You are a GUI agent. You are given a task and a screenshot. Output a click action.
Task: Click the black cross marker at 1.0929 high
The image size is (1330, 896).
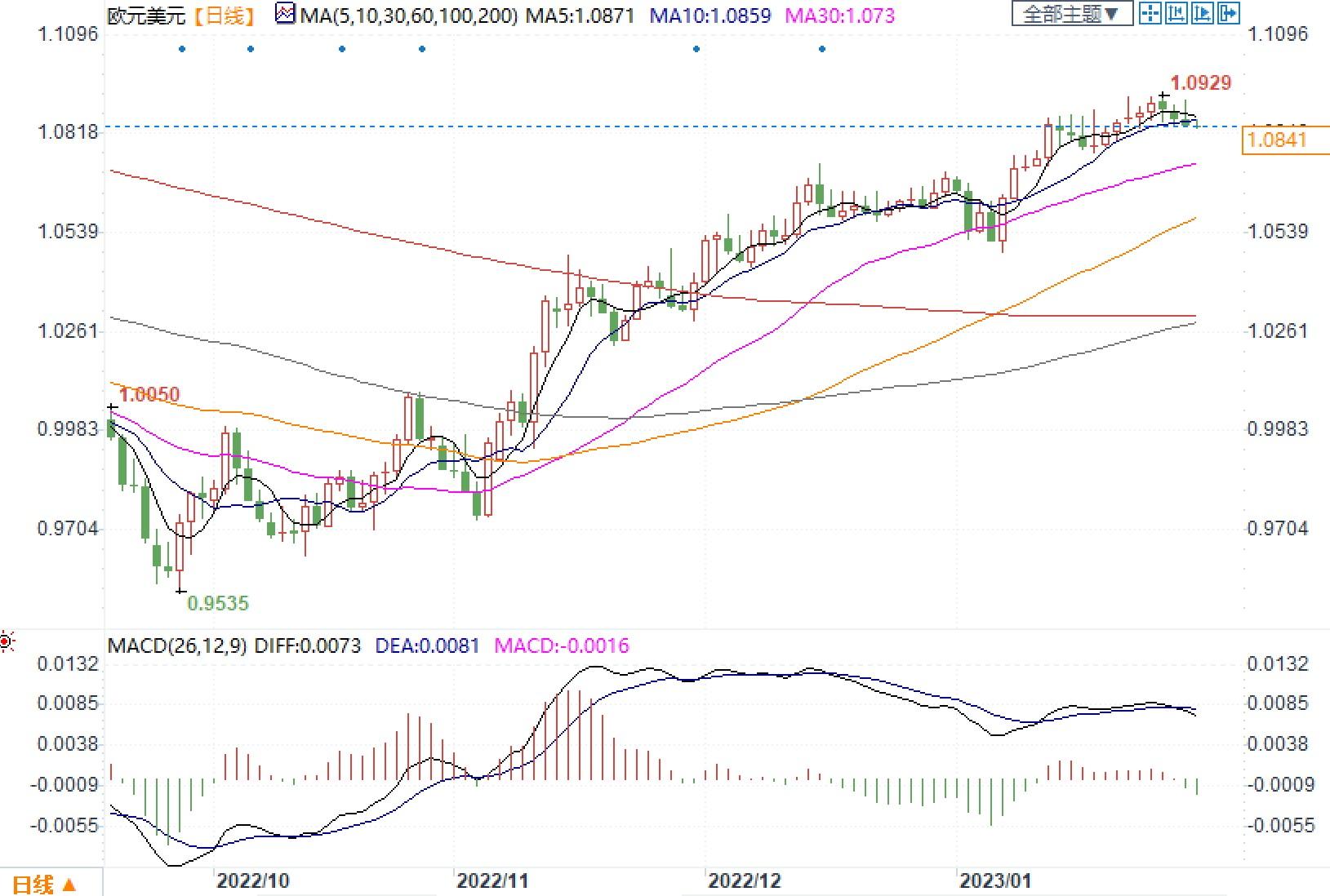[1163, 96]
